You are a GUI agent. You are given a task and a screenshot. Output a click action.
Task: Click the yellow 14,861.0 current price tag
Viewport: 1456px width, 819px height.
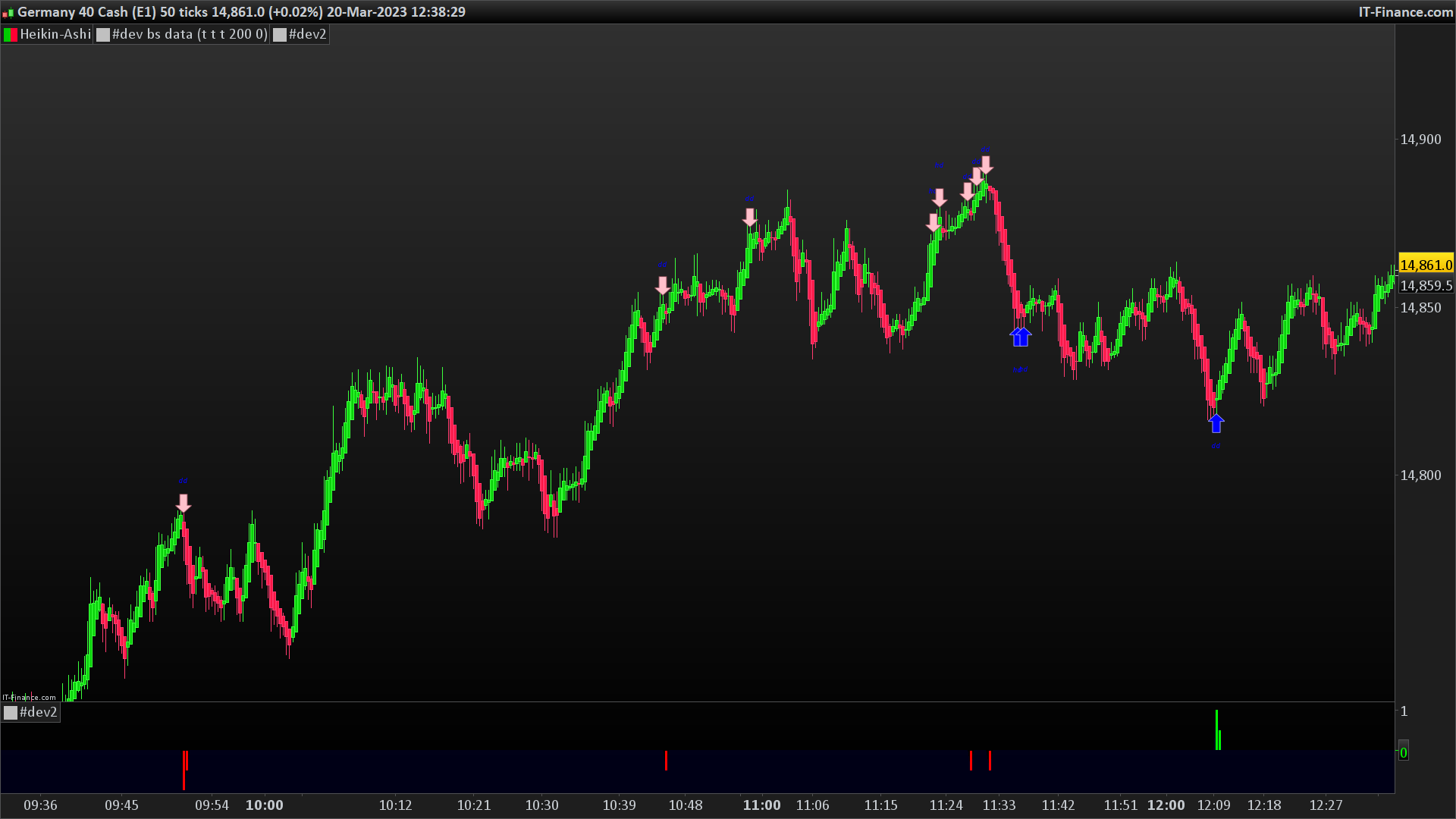coord(1426,265)
